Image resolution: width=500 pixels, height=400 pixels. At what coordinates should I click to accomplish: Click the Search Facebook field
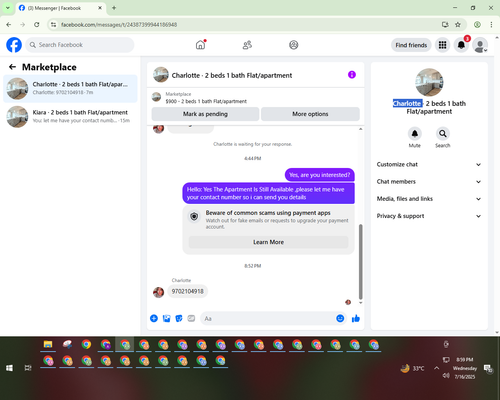tap(80, 45)
